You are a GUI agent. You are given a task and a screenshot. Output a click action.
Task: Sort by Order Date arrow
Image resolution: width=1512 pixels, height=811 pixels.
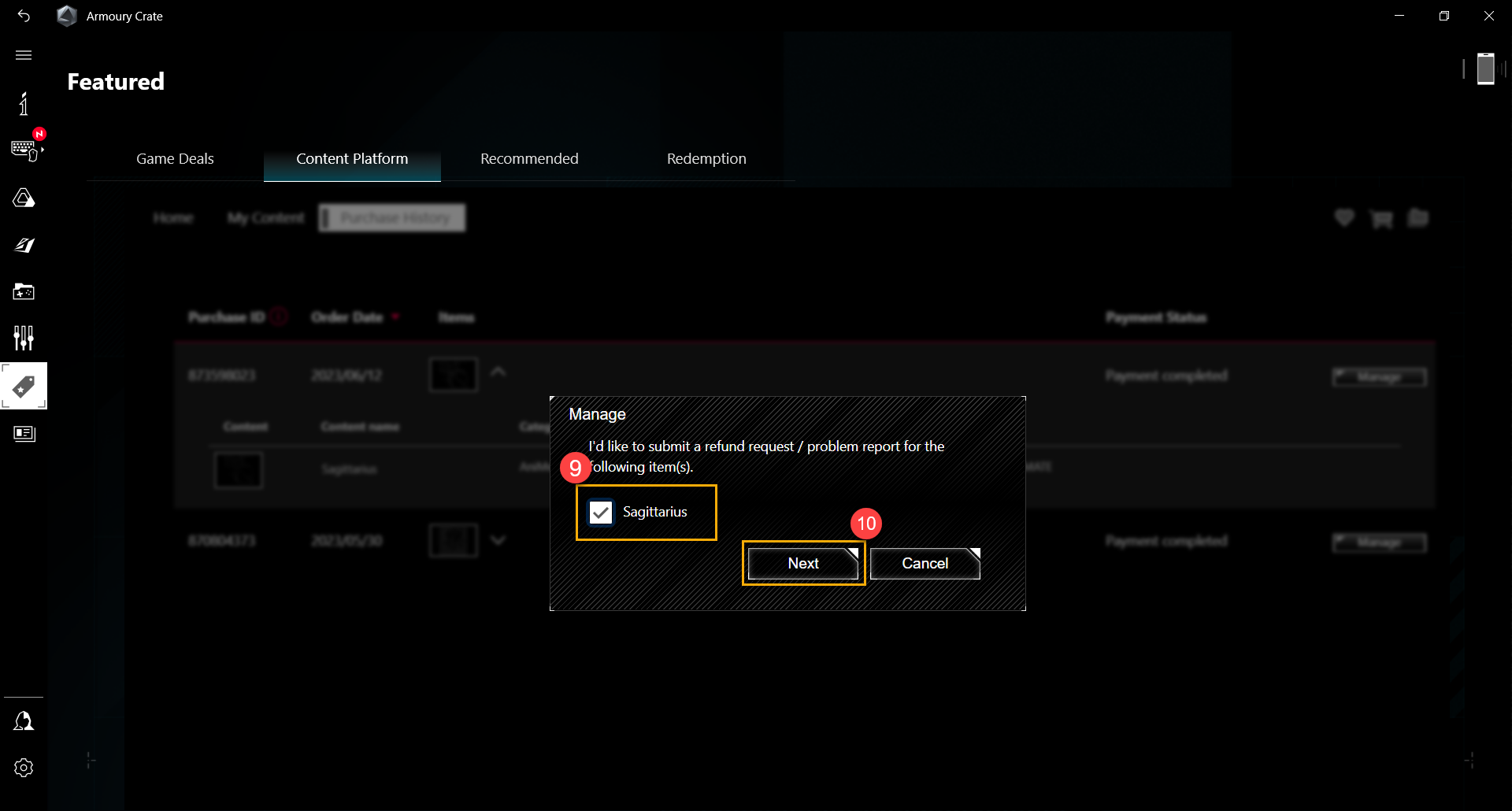[x=395, y=317]
